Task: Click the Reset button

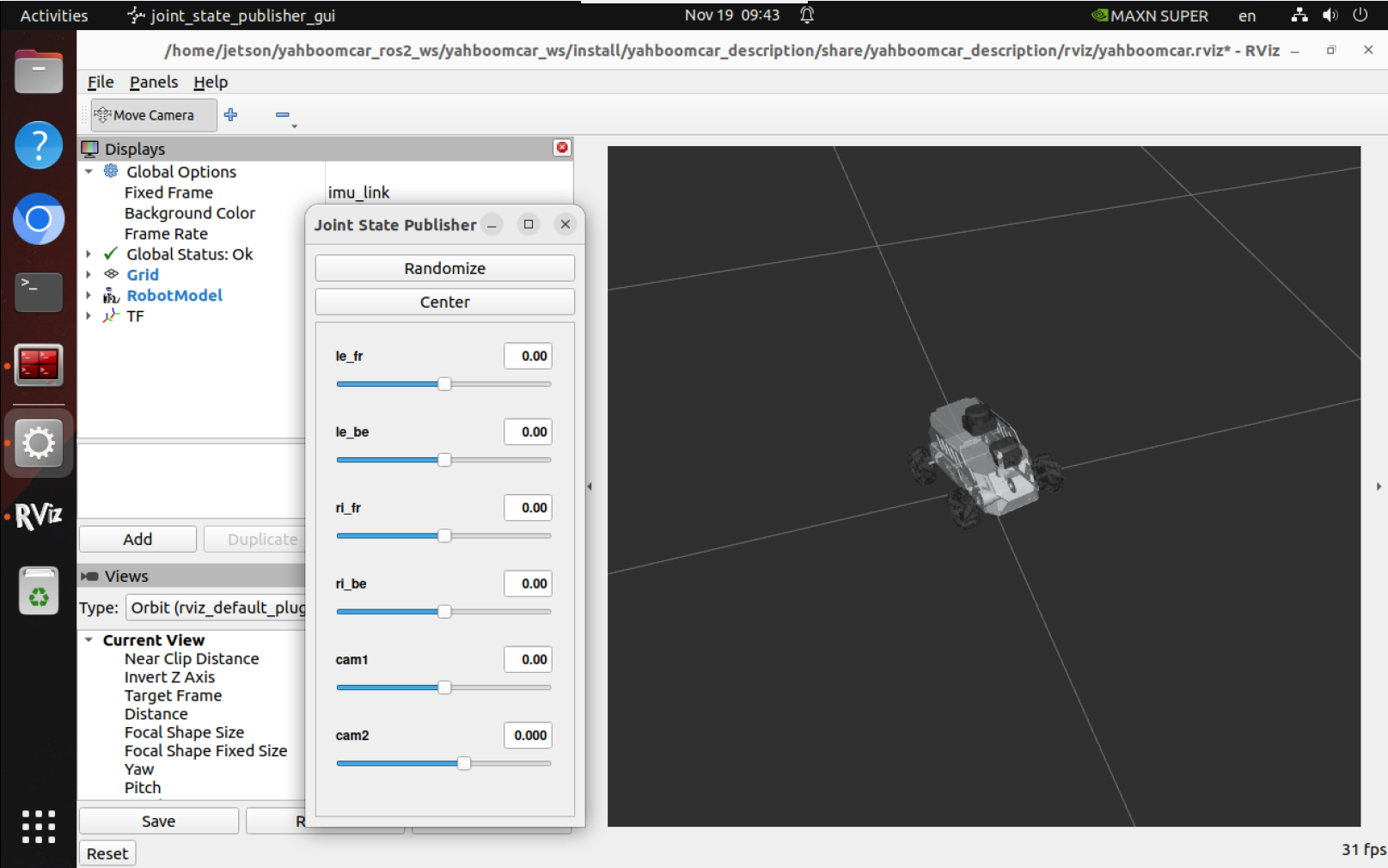Action: [x=107, y=853]
